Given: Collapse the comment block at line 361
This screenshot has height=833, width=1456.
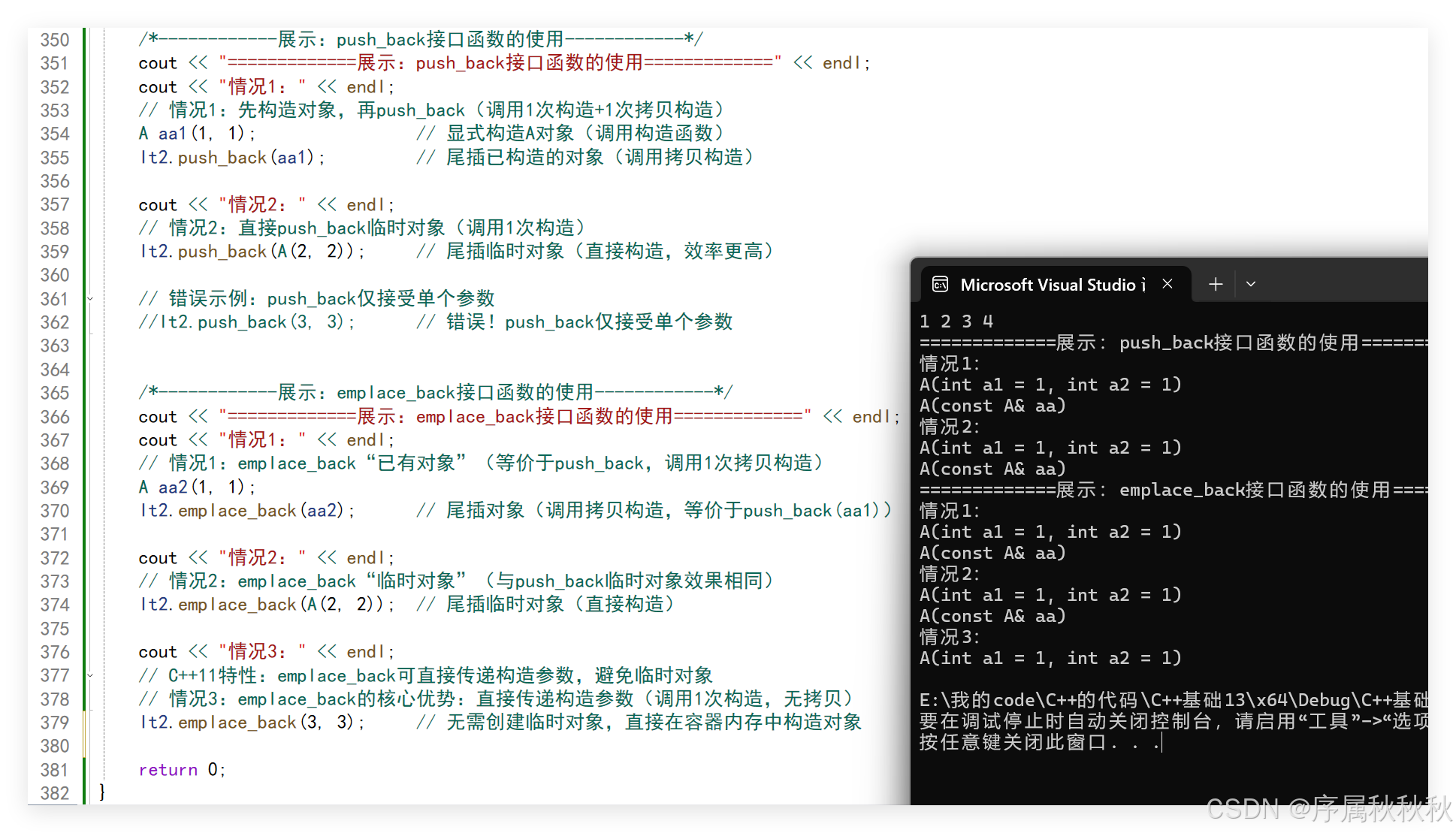Looking at the screenshot, I should (x=90, y=299).
